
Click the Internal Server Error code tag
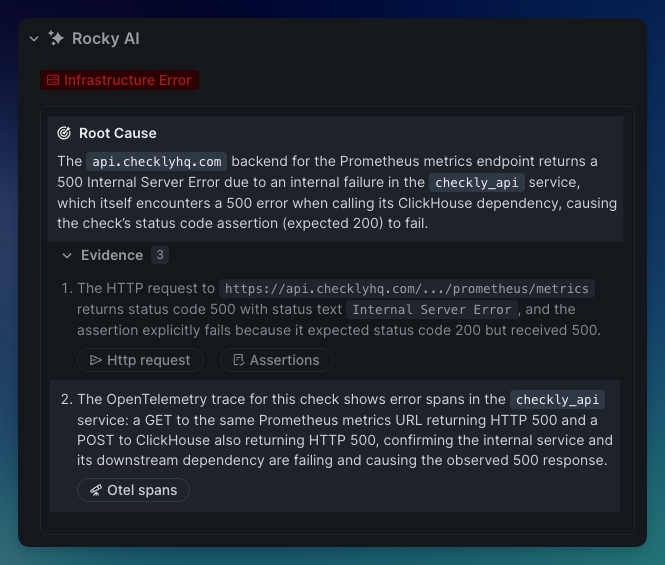tap(432, 310)
